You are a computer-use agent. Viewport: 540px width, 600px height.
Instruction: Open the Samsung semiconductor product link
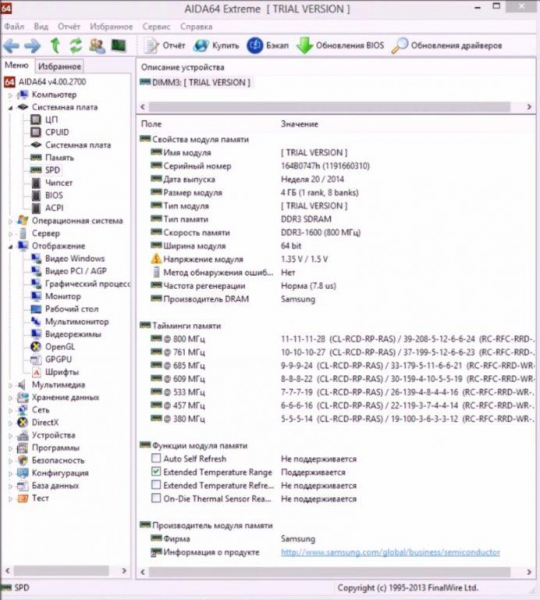coord(390,553)
